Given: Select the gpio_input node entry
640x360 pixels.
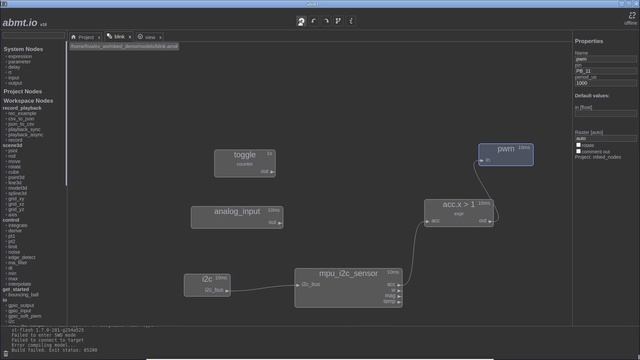Looking at the screenshot, I should pos(19,311).
